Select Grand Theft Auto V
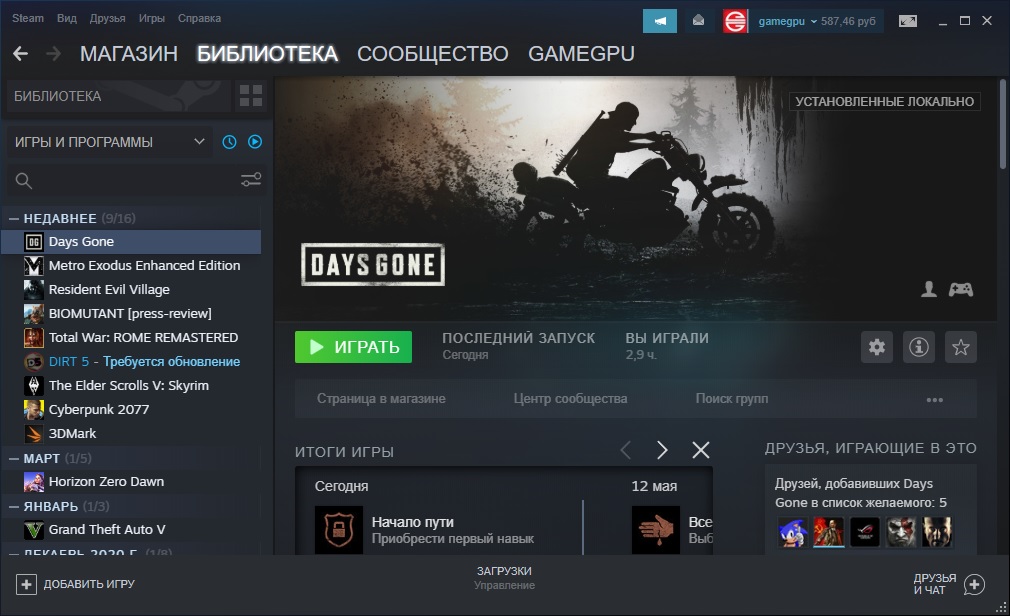1010x616 pixels. pos(132,530)
